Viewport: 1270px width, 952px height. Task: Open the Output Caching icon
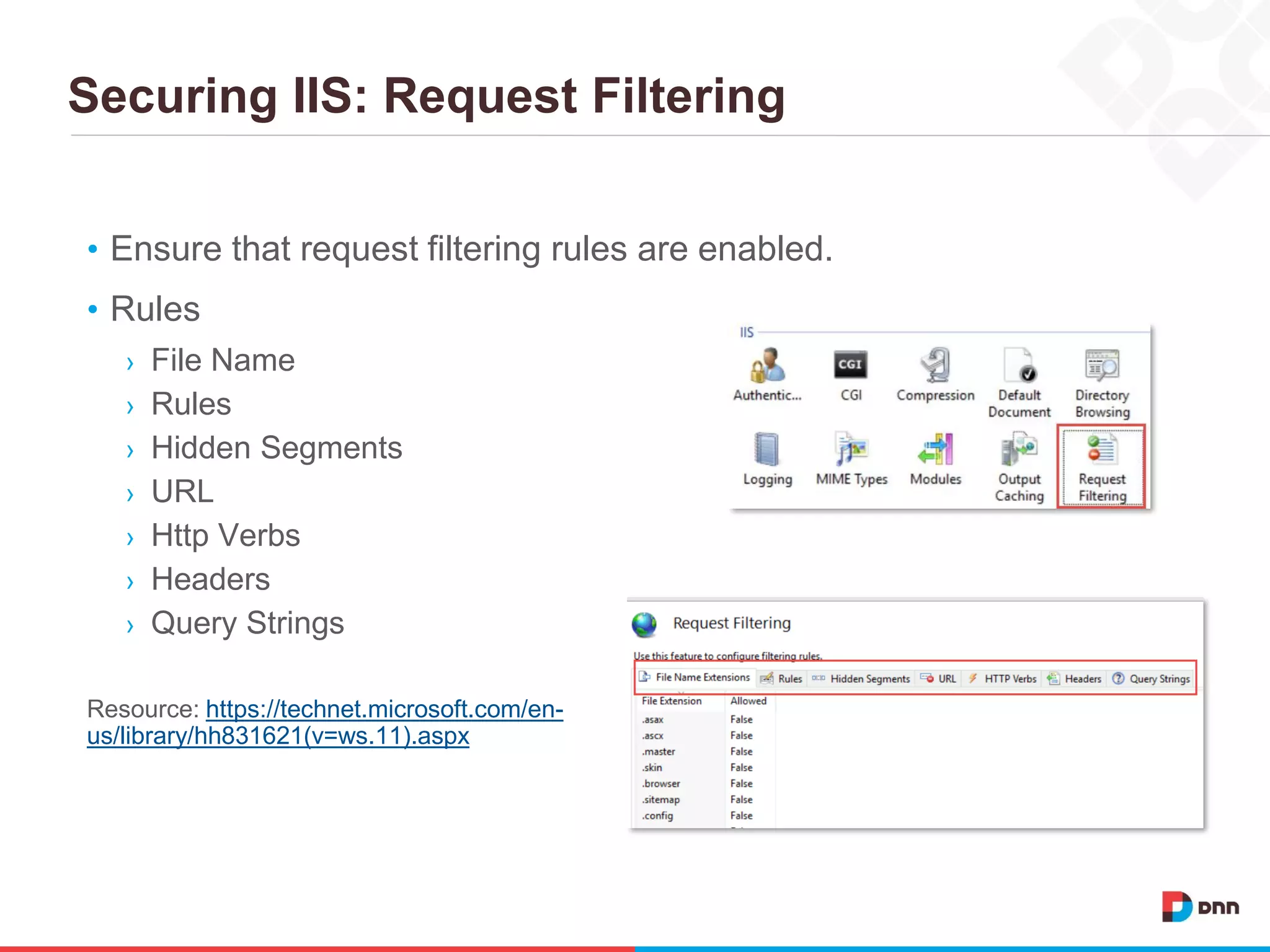tap(1019, 467)
